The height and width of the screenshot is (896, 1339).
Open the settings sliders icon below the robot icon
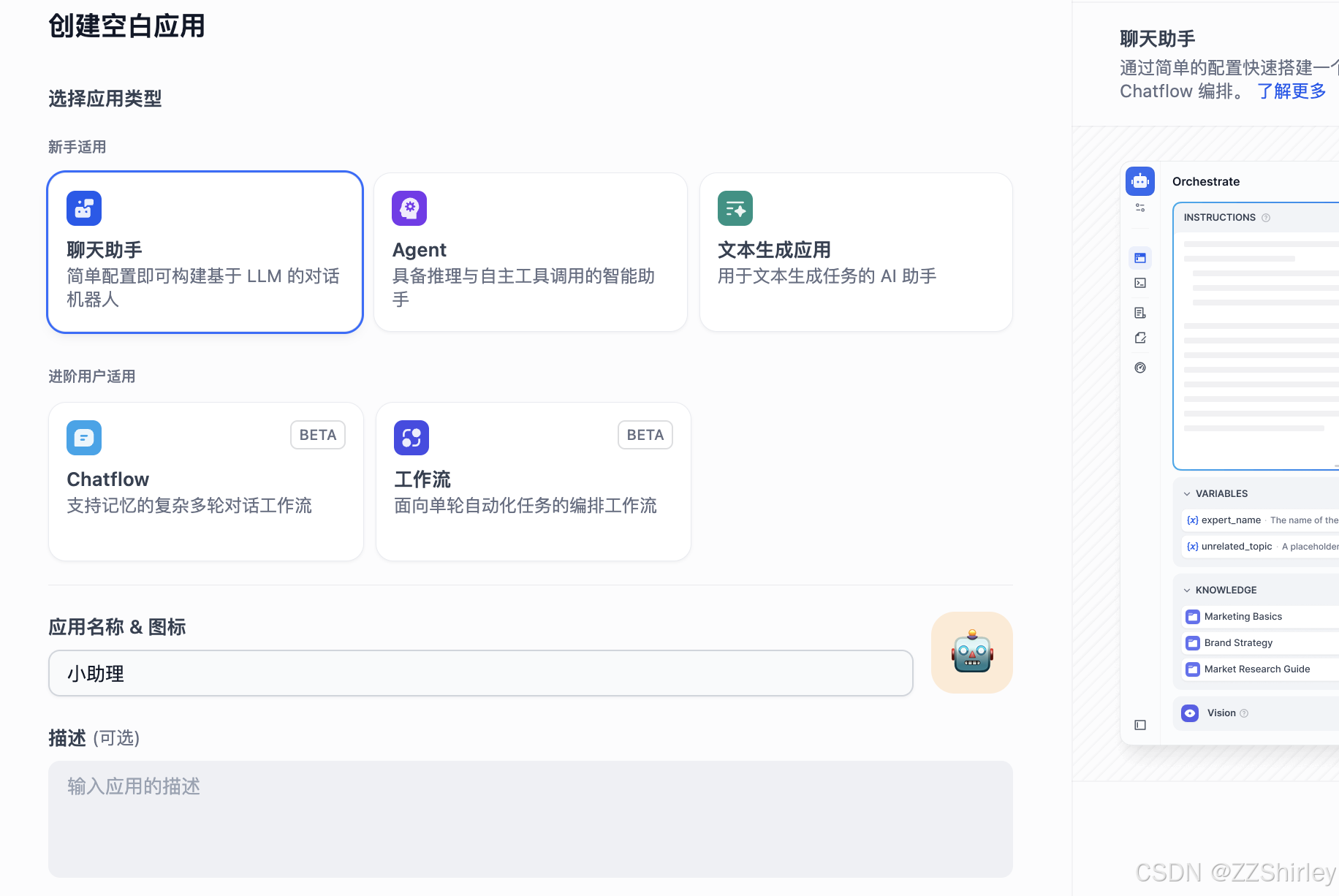click(x=1139, y=208)
